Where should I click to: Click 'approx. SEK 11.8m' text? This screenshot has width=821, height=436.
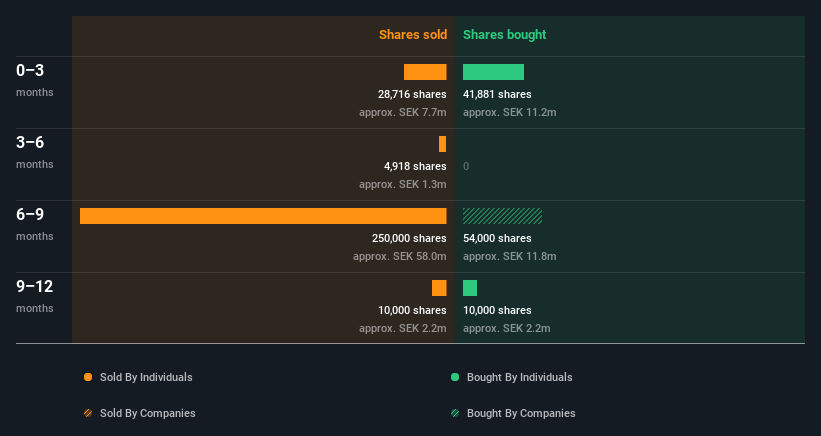(x=509, y=256)
